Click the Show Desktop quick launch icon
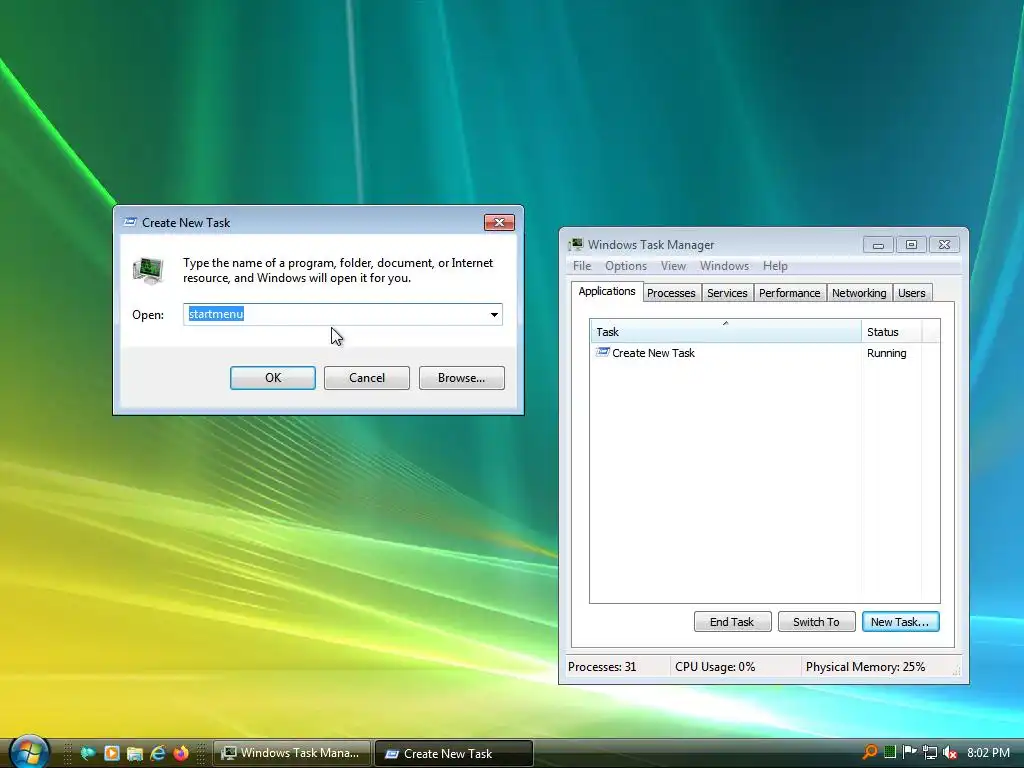The height and width of the screenshot is (768, 1024). (88, 753)
